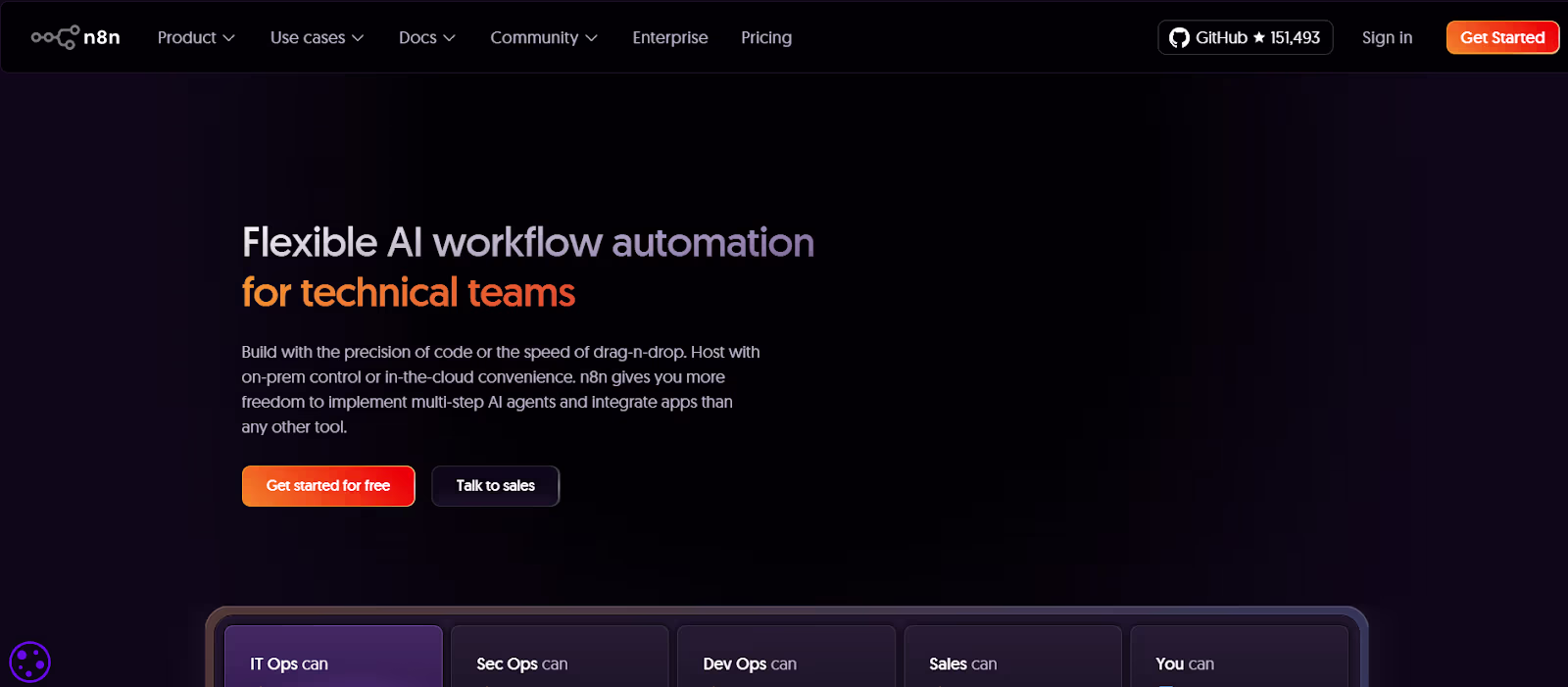Image resolution: width=1568 pixels, height=687 pixels.
Task: Click the 'Flexible AI workflow automation' heading
Action: pyautogui.click(x=528, y=242)
